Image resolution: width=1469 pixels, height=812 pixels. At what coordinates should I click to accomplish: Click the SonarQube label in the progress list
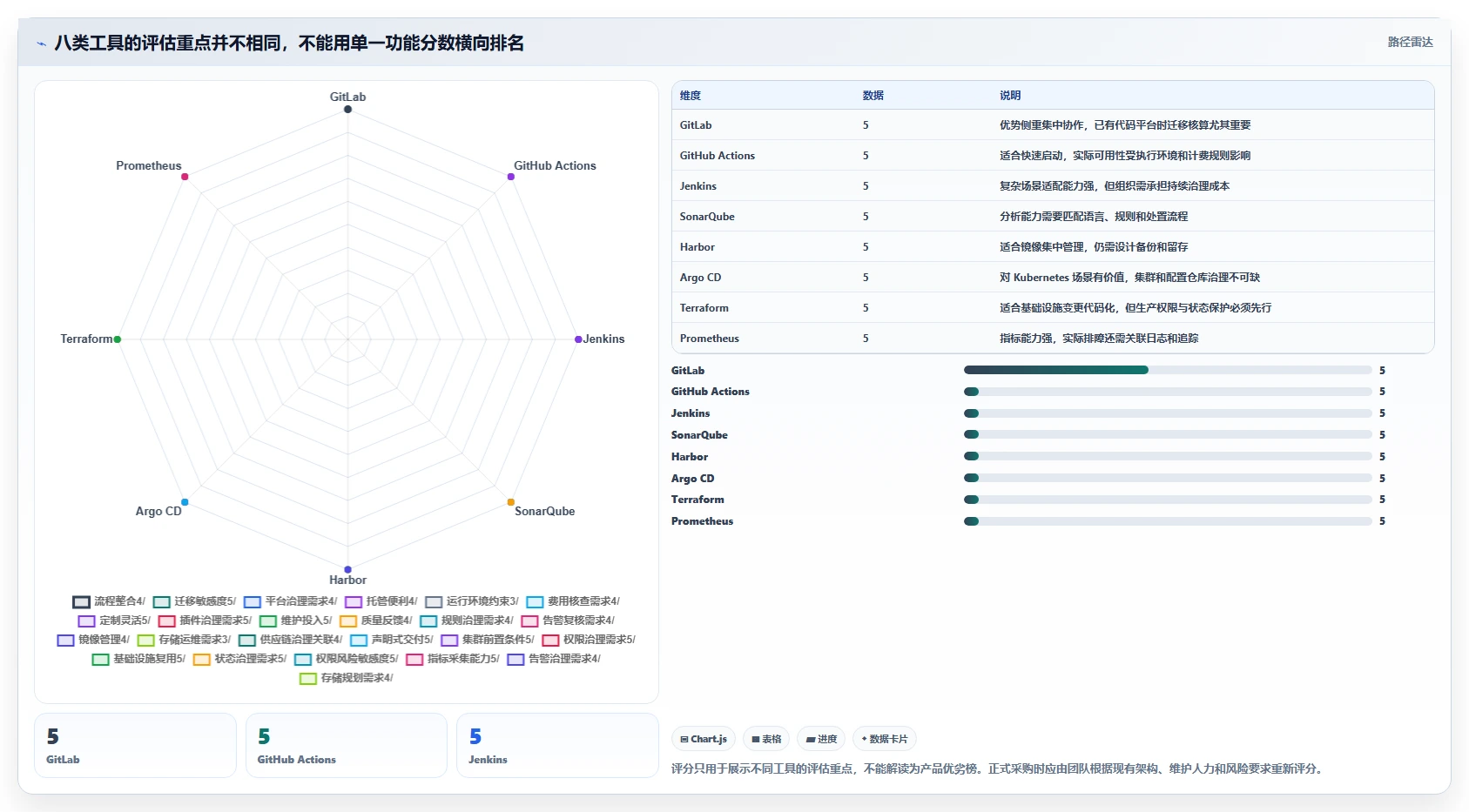pos(699,435)
